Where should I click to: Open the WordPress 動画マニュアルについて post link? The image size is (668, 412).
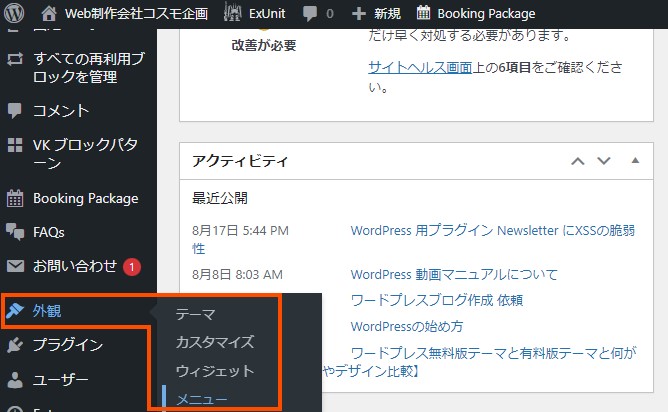coord(454,274)
